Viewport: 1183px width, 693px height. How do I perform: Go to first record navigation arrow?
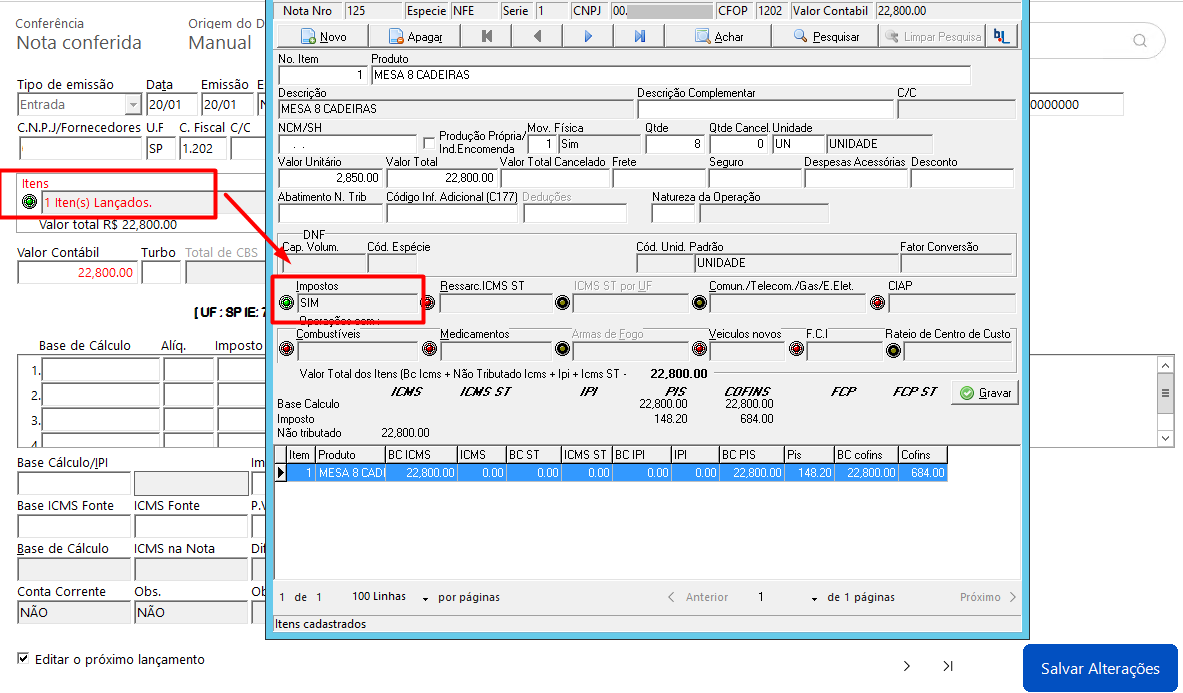click(x=487, y=36)
